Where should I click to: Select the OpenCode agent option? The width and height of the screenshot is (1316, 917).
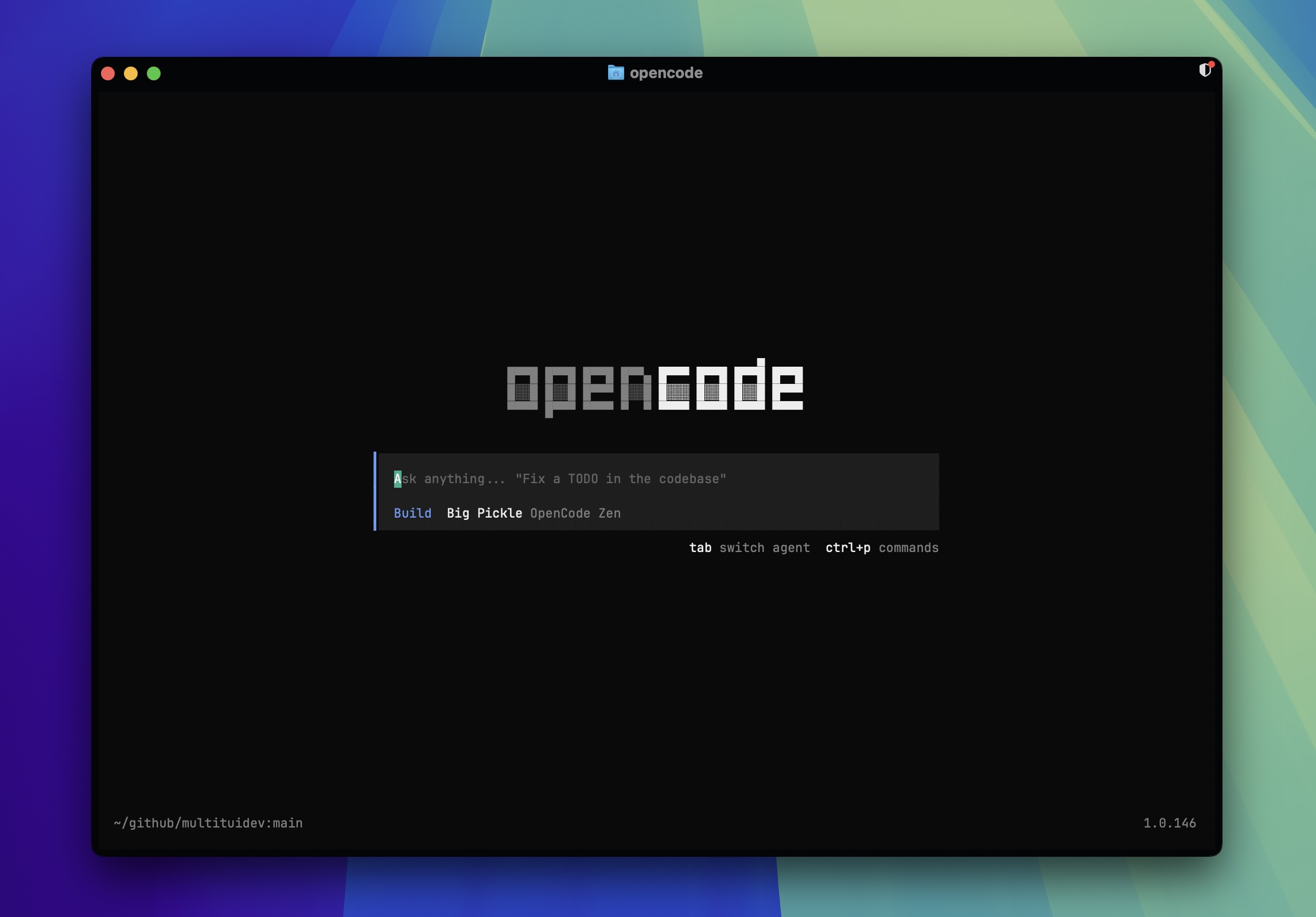(560, 513)
